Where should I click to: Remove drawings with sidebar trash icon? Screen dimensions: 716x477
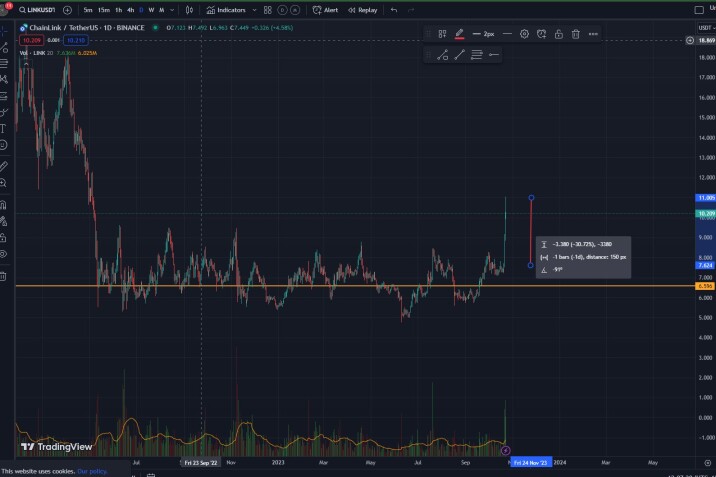click(3, 276)
